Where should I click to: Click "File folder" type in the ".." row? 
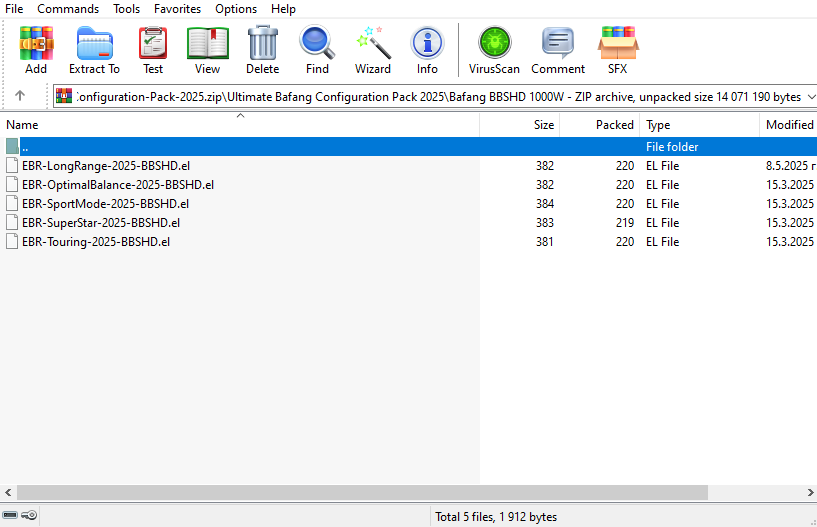(x=672, y=147)
